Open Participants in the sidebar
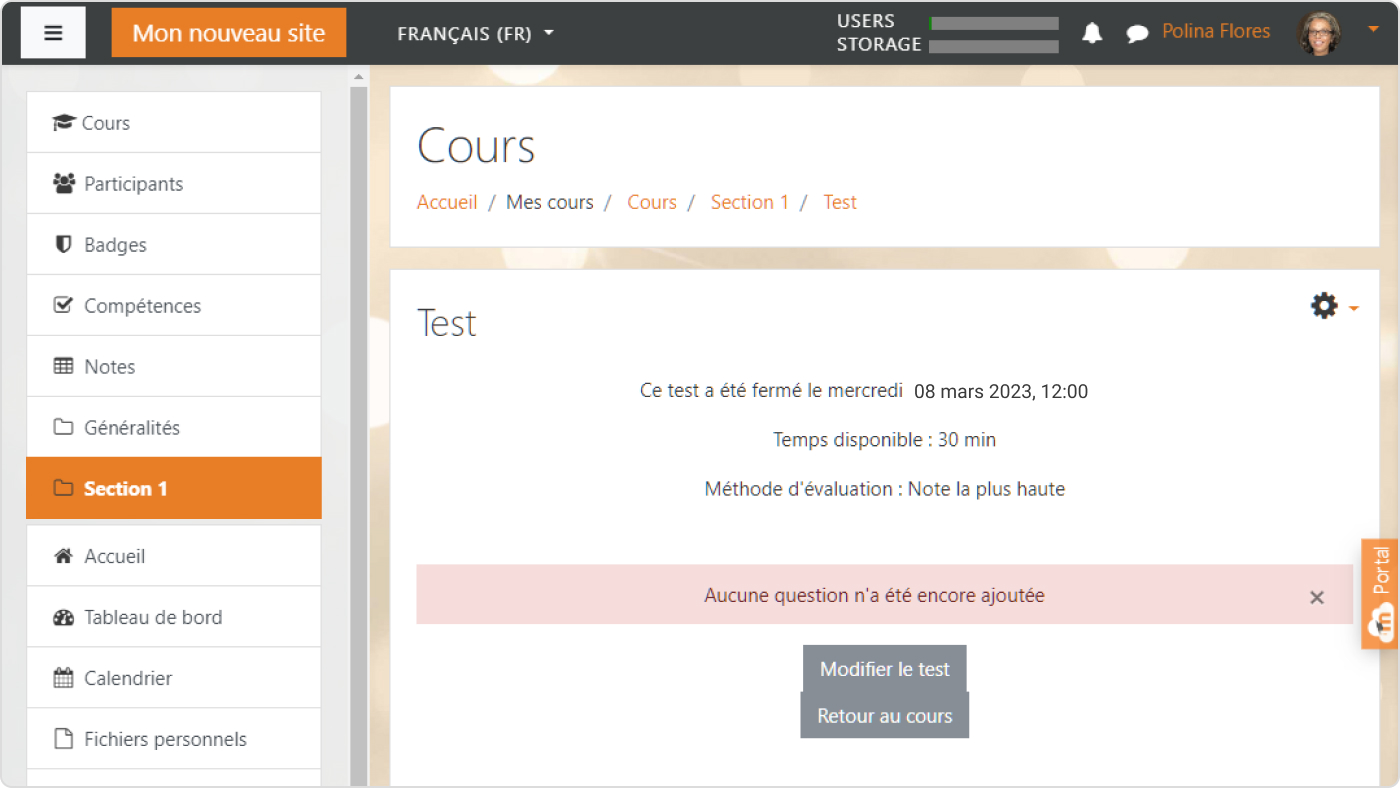The height and width of the screenshot is (788, 1400). [x=173, y=183]
